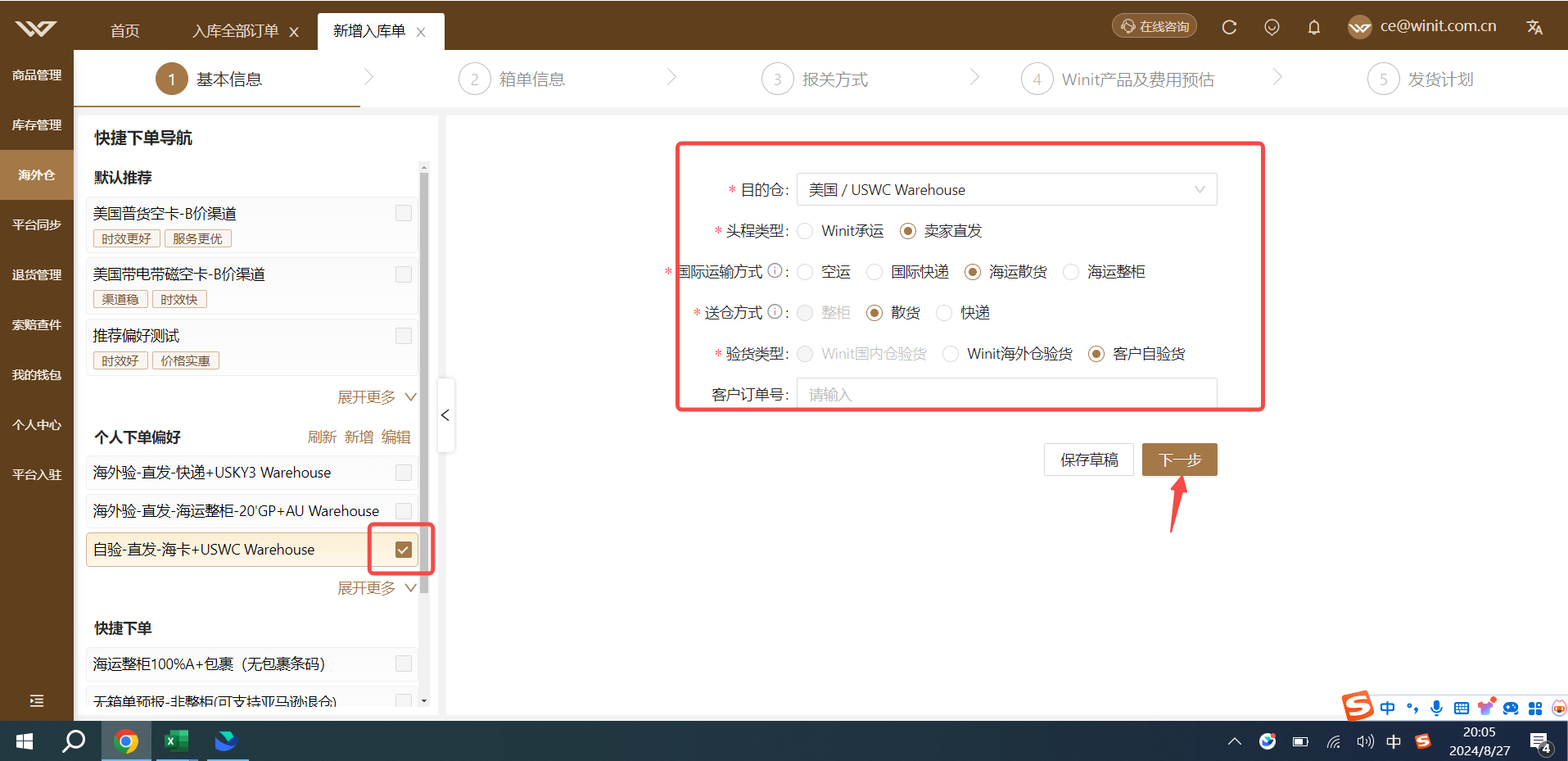Go to step 5 发货计划

pos(1421,79)
